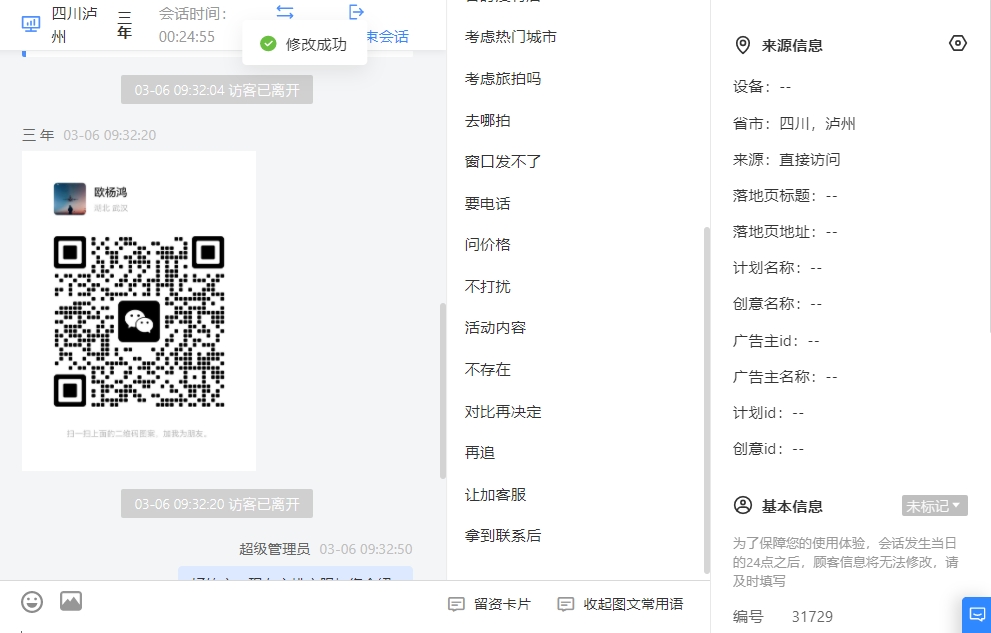Screen dimensions: 991x633
Task: Open the blue chat widget button
Action: (977, 614)
